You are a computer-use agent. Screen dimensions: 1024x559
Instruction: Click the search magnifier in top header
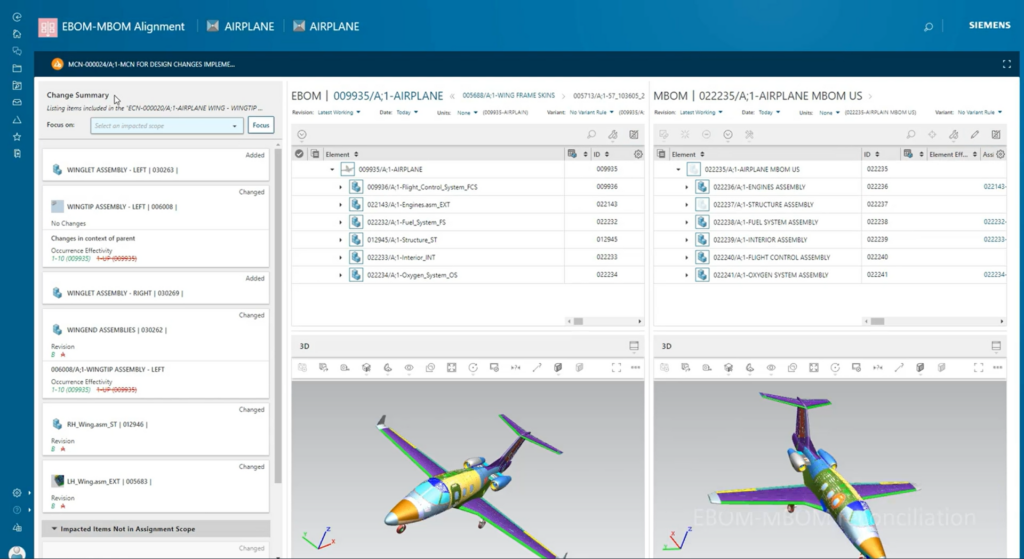coord(929,27)
